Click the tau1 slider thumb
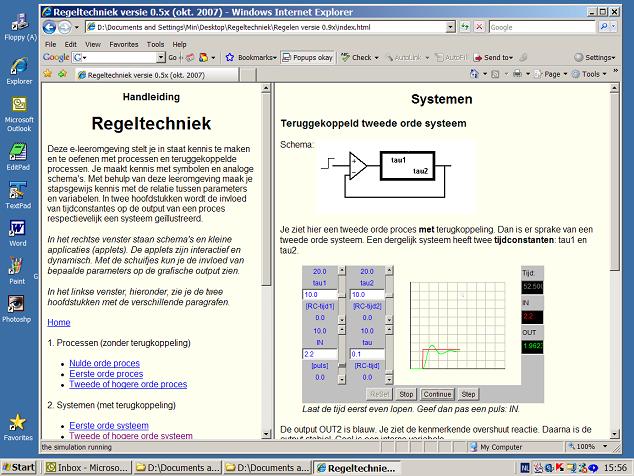Image resolution: width=634 pixels, height=476 pixels. pos(342,295)
